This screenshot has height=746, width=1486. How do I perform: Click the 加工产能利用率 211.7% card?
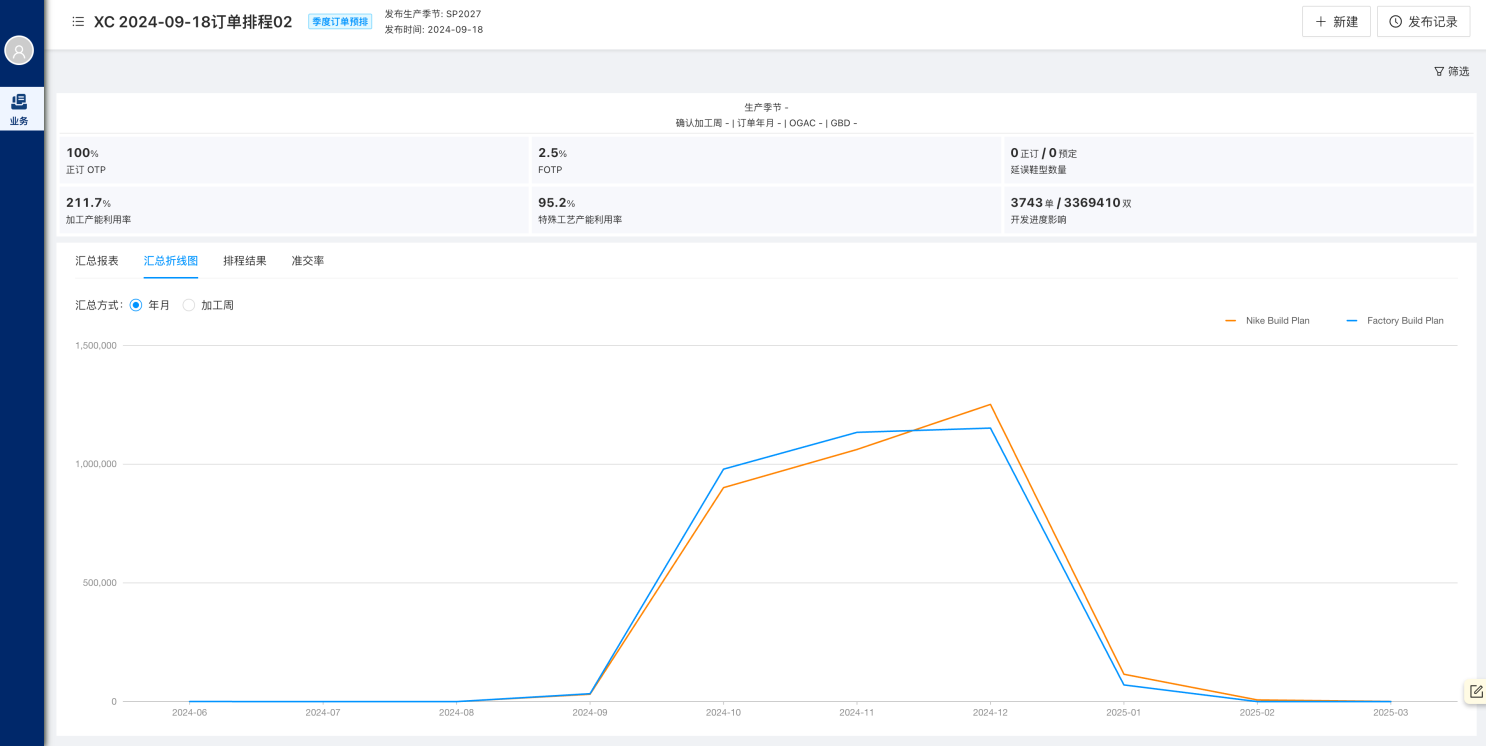pyautogui.click(x=294, y=210)
